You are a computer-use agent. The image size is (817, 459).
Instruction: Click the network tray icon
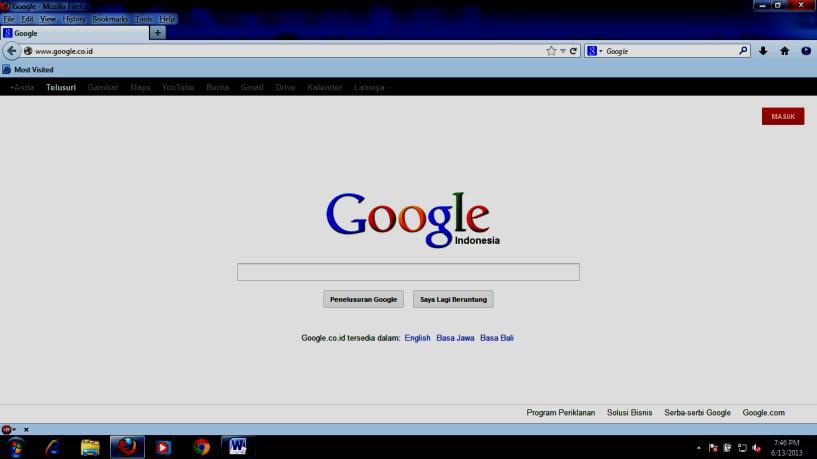click(742, 448)
